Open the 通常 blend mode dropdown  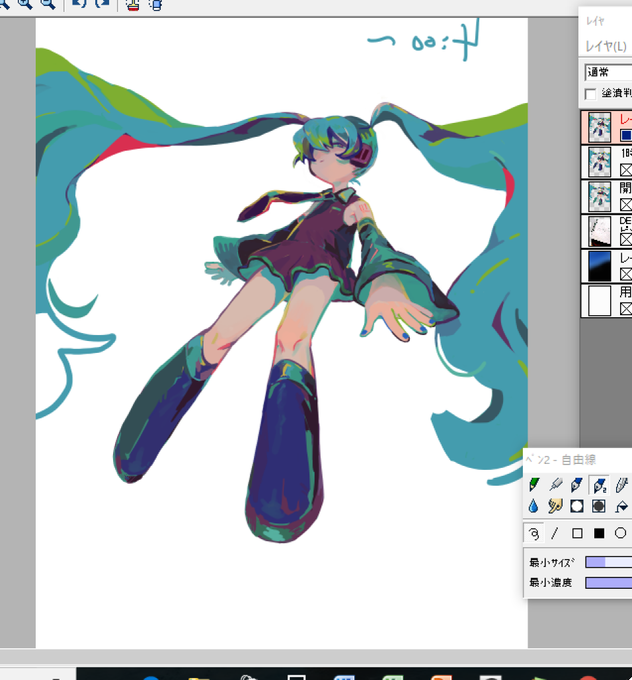pos(608,72)
